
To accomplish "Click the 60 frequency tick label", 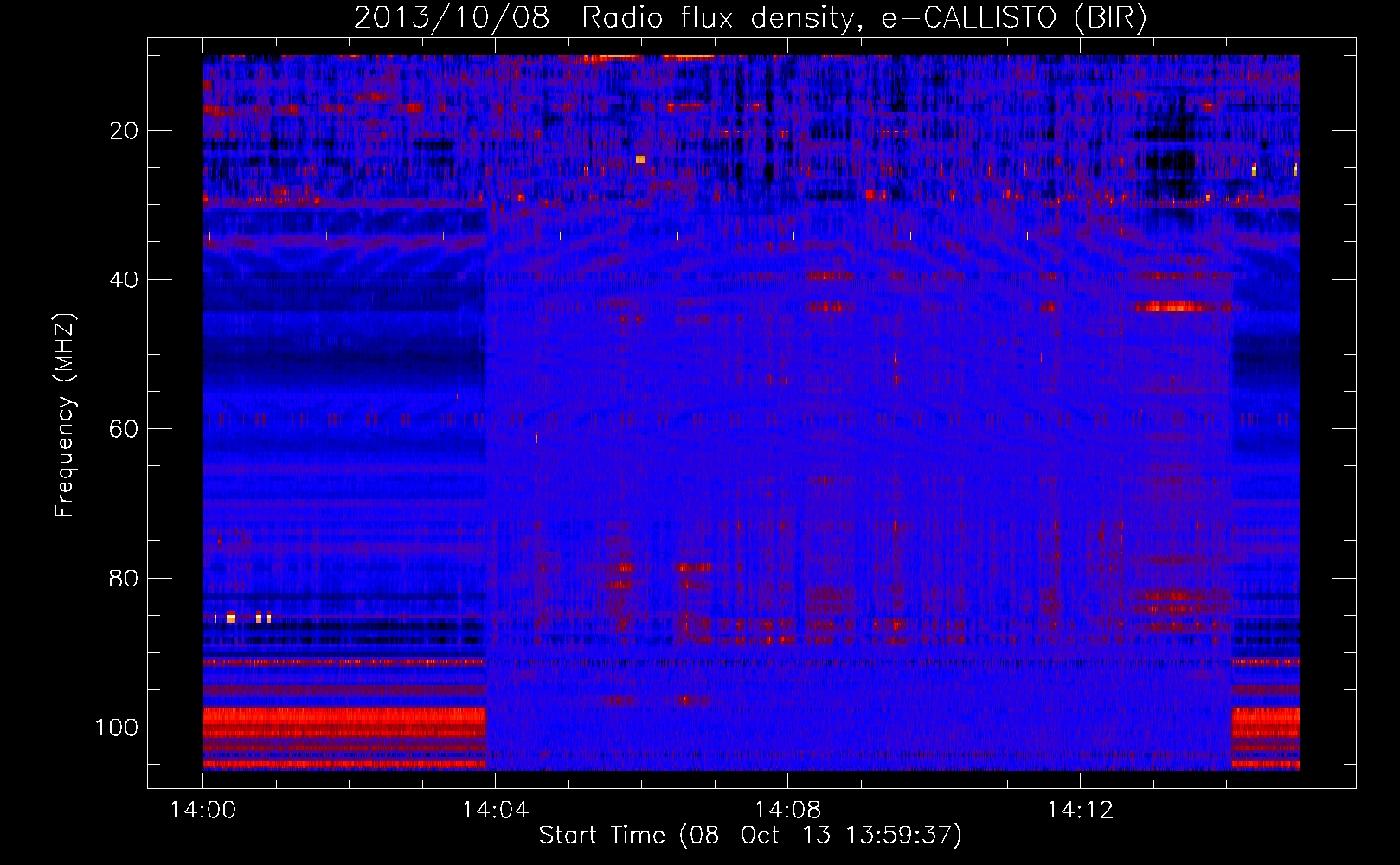I will (x=124, y=429).
